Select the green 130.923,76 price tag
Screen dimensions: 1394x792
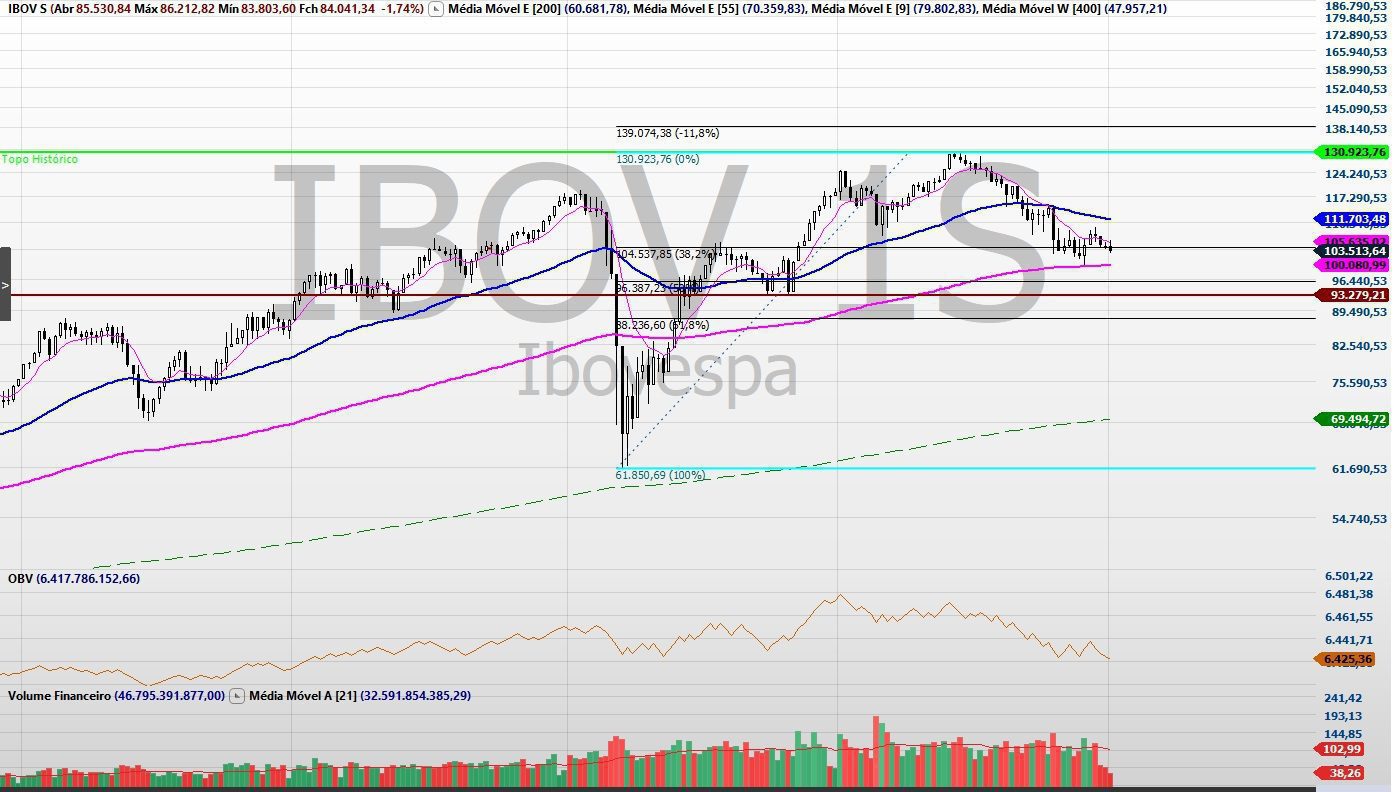tap(1351, 152)
